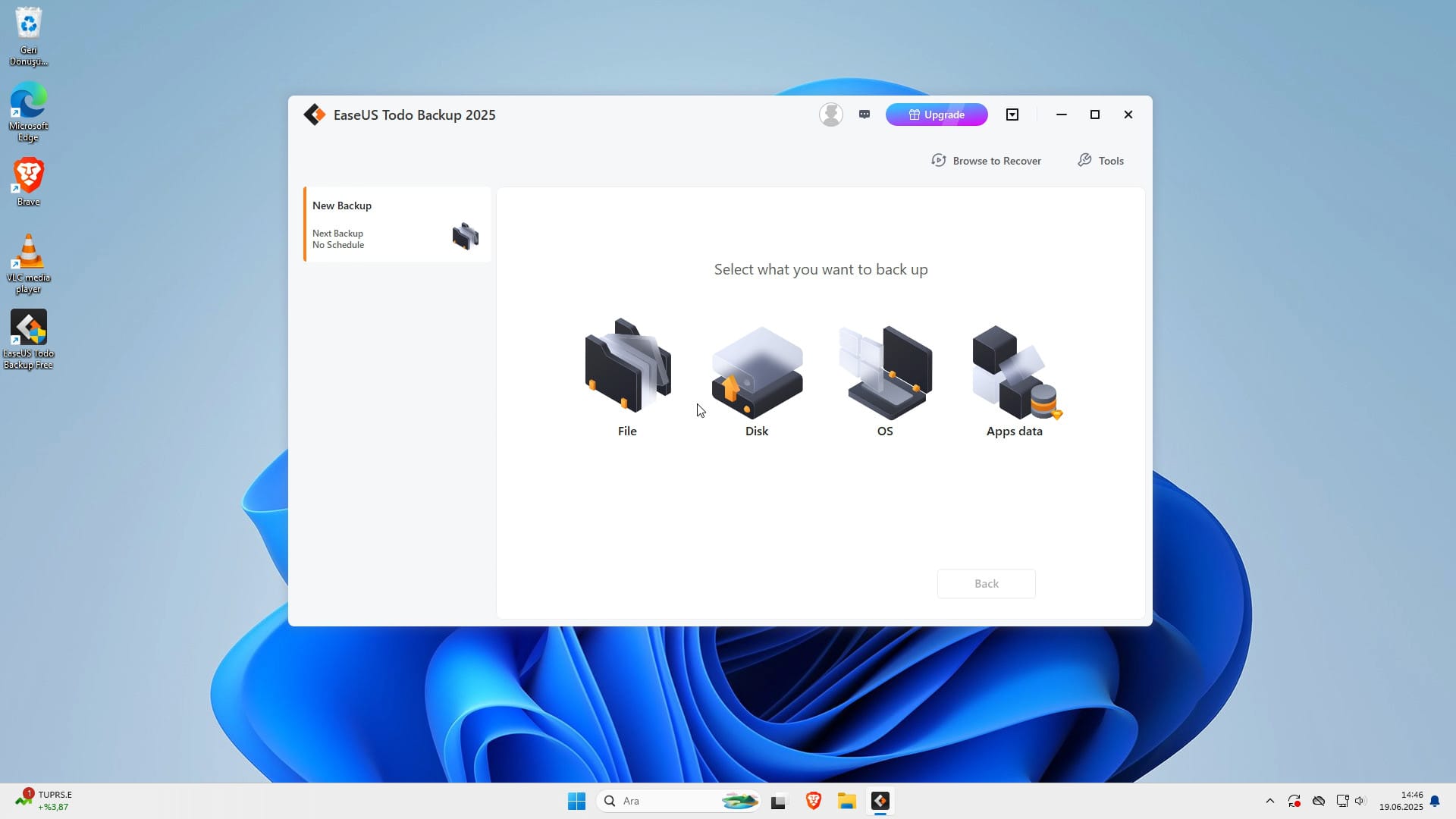Click the backup icon in New Backup card
Viewport: 1456px width, 819px height.
[466, 236]
